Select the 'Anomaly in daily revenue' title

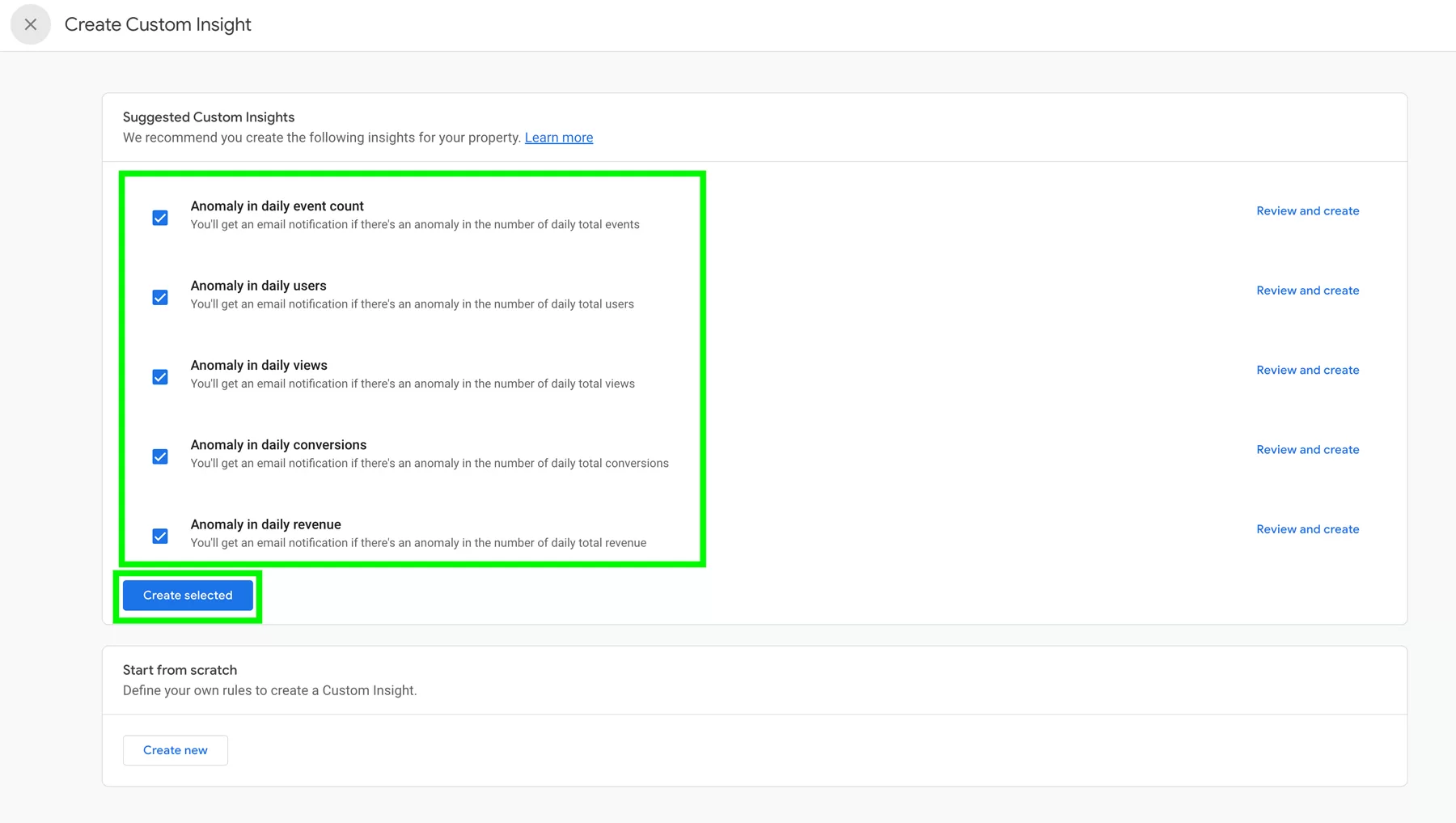coord(266,524)
